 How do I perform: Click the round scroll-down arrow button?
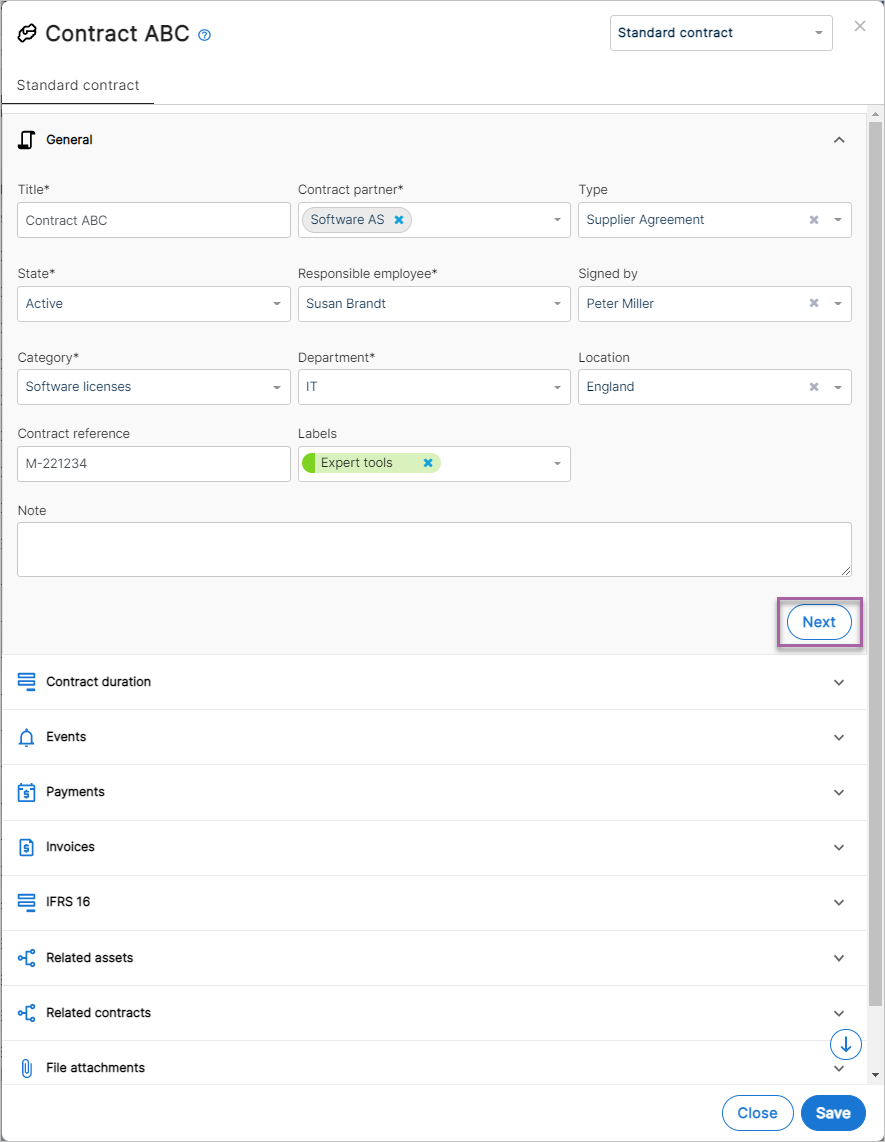click(x=846, y=1045)
